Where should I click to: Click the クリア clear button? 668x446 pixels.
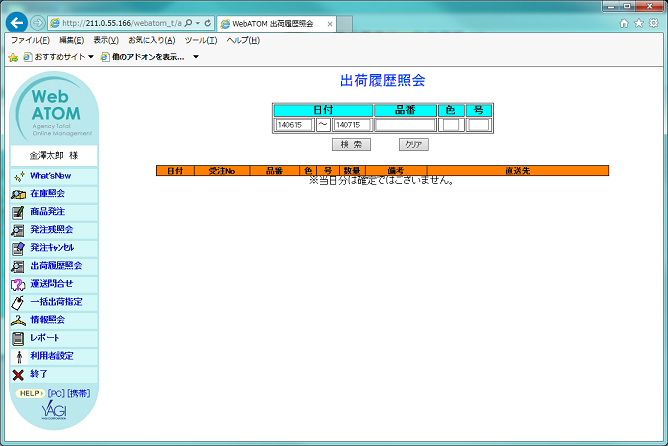[414, 144]
